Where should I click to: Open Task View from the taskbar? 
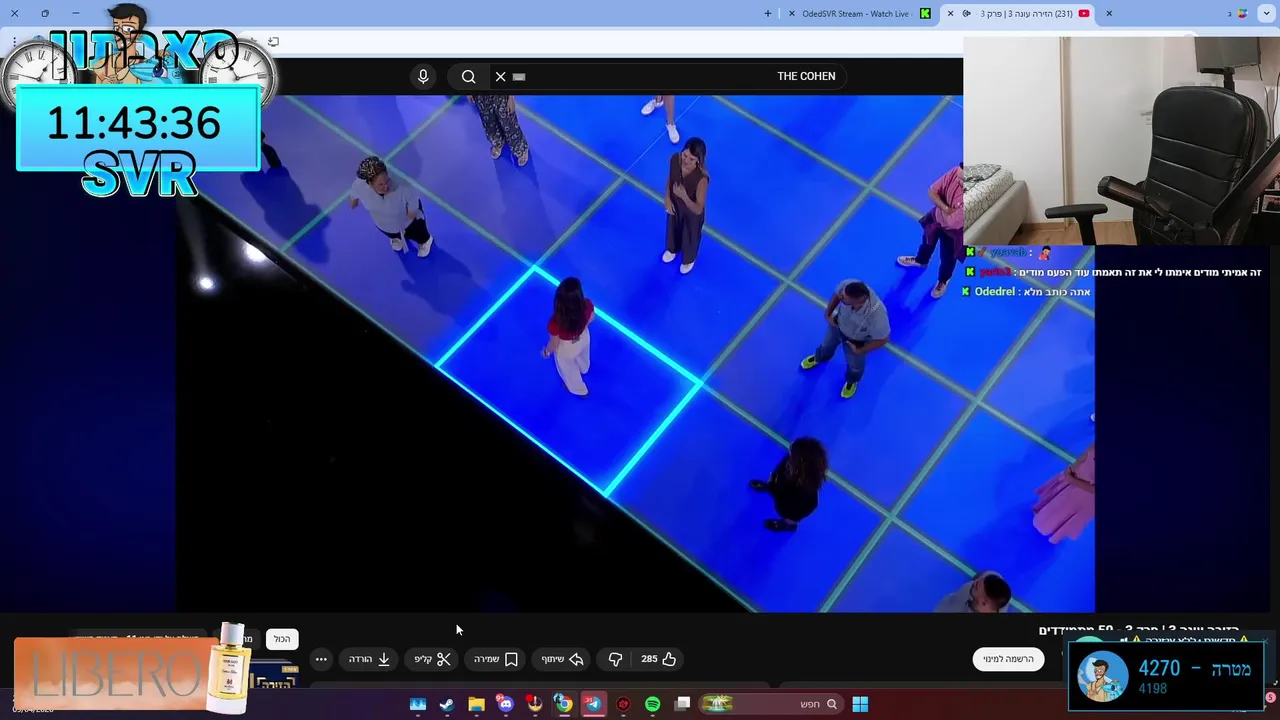point(682,704)
